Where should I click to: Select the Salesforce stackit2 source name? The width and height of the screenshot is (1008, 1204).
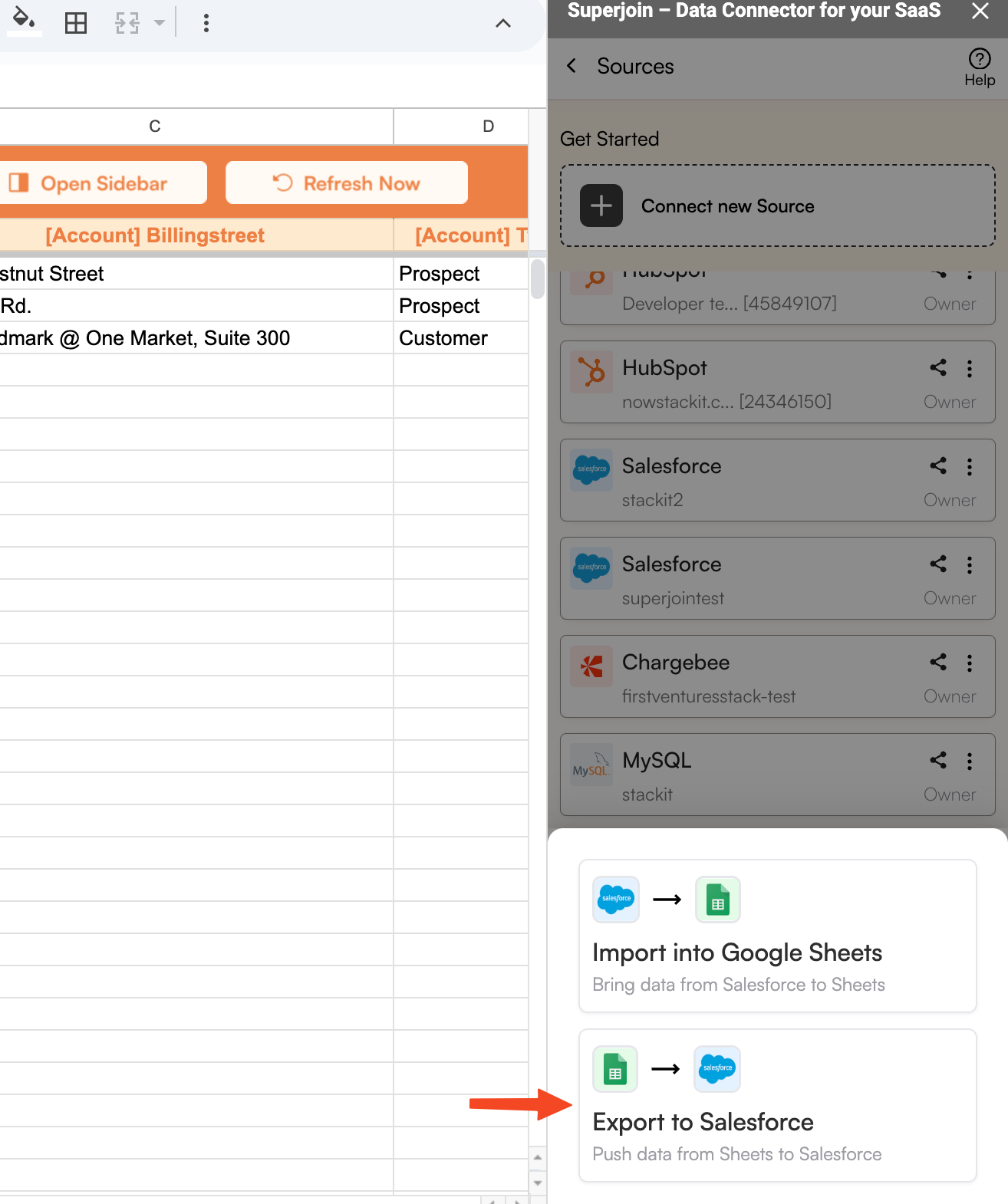(671, 466)
